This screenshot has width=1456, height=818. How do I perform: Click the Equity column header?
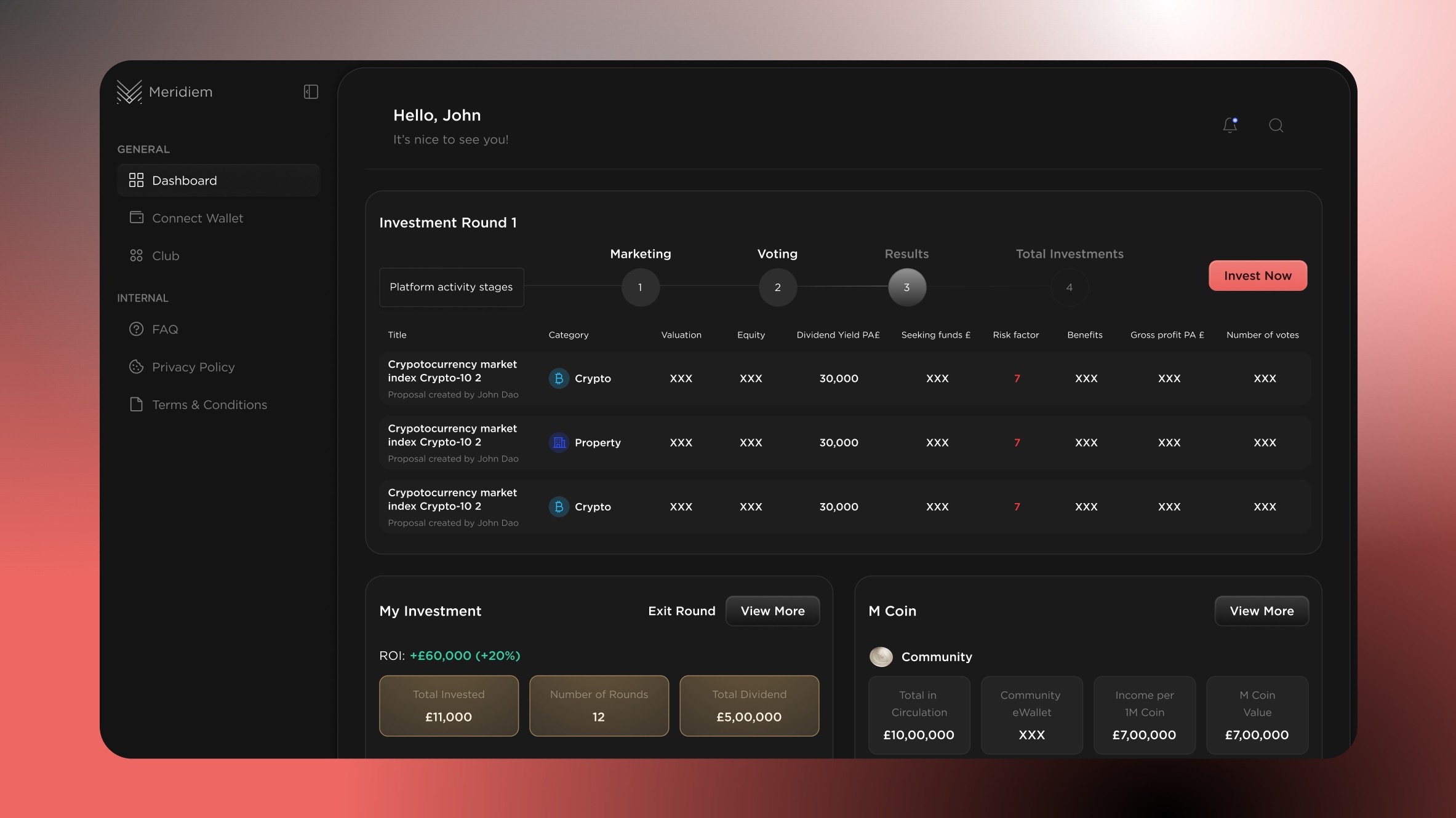pos(751,335)
